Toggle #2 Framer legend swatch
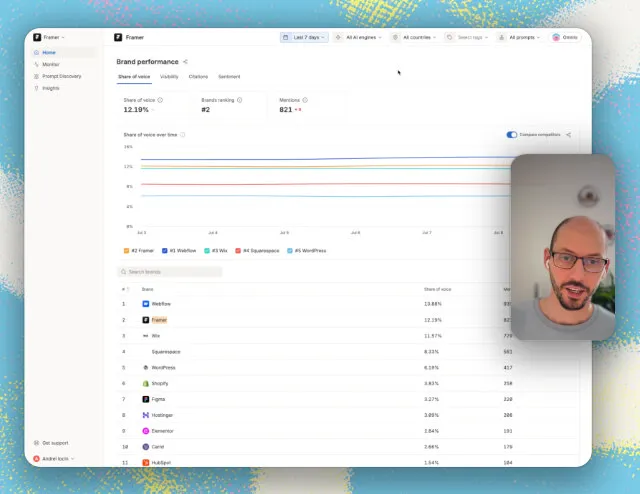The height and width of the screenshot is (494, 640). [x=127, y=251]
